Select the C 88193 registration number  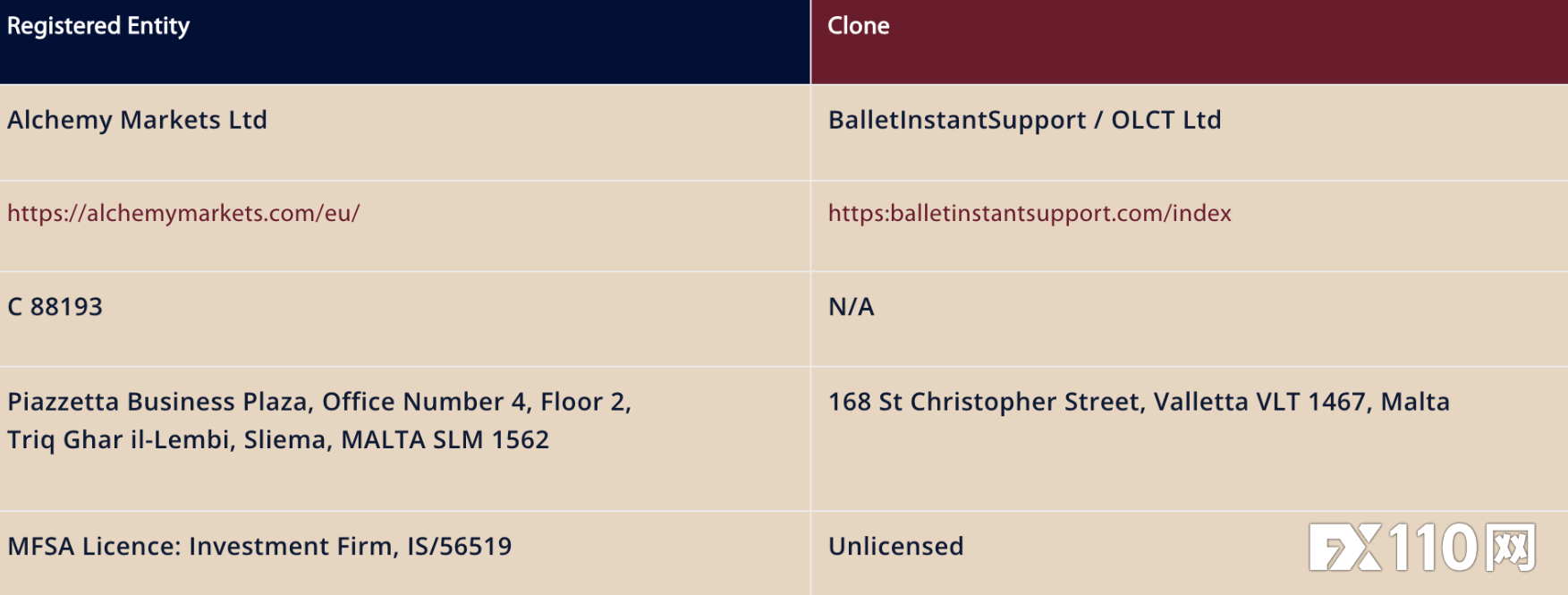click(55, 307)
